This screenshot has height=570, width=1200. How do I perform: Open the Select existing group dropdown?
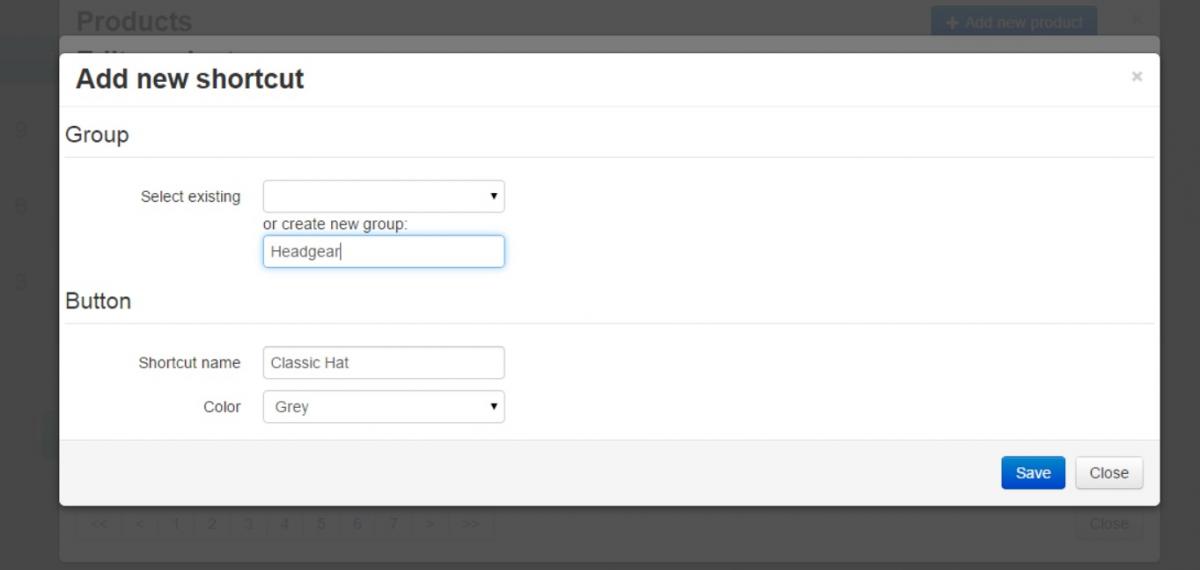pyautogui.click(x=384, y=196)
